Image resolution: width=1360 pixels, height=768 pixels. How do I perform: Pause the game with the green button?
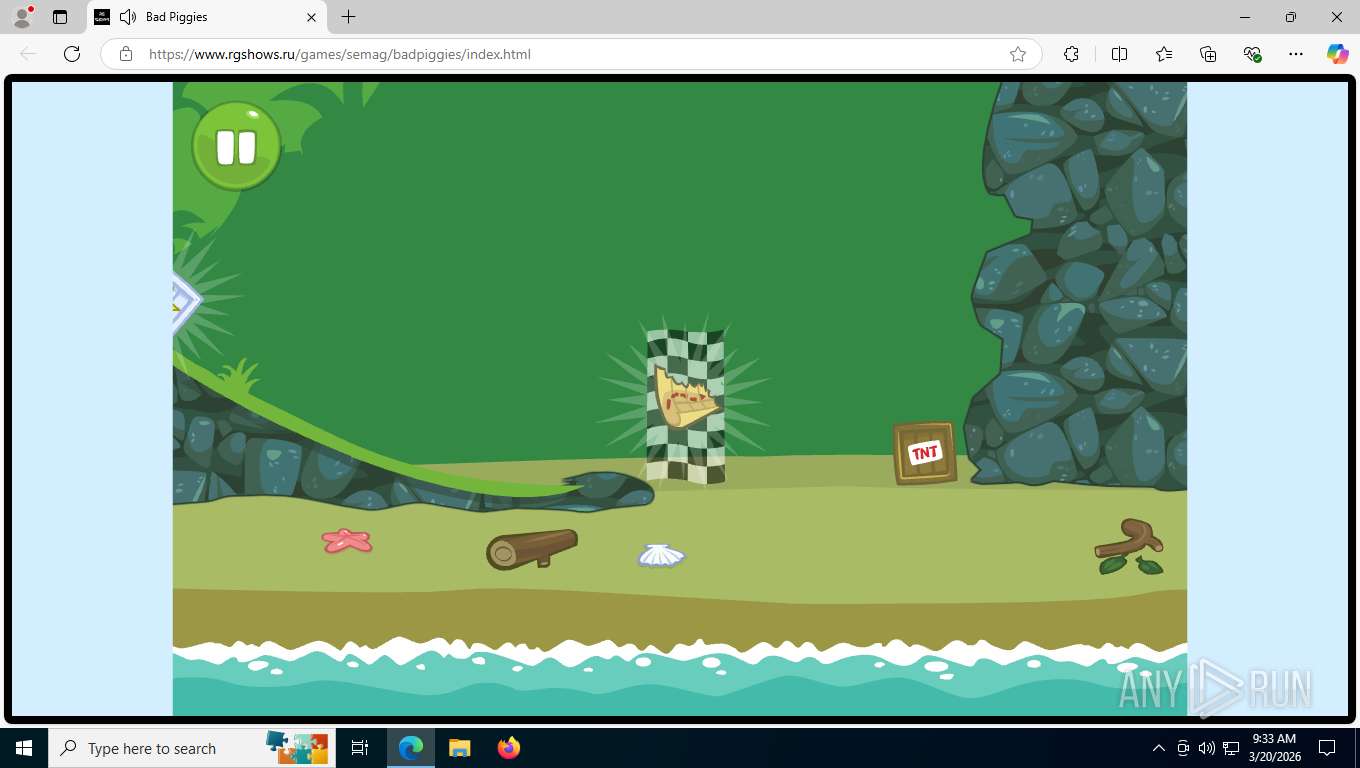236,146
